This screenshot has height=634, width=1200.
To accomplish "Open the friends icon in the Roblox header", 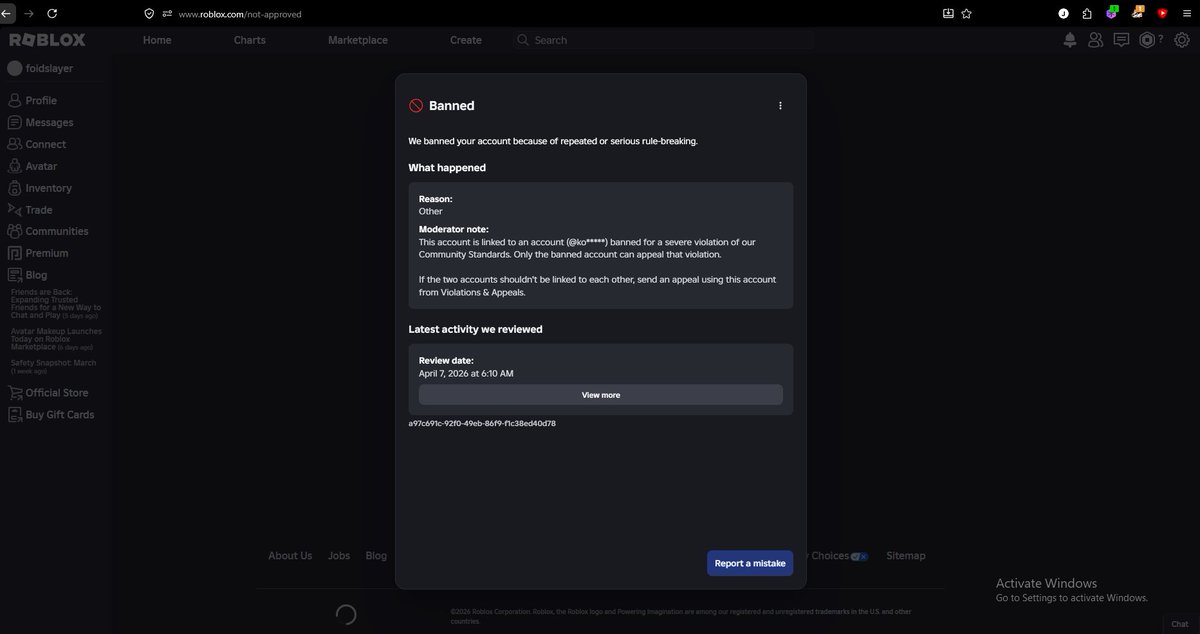I will [1095, 40].
